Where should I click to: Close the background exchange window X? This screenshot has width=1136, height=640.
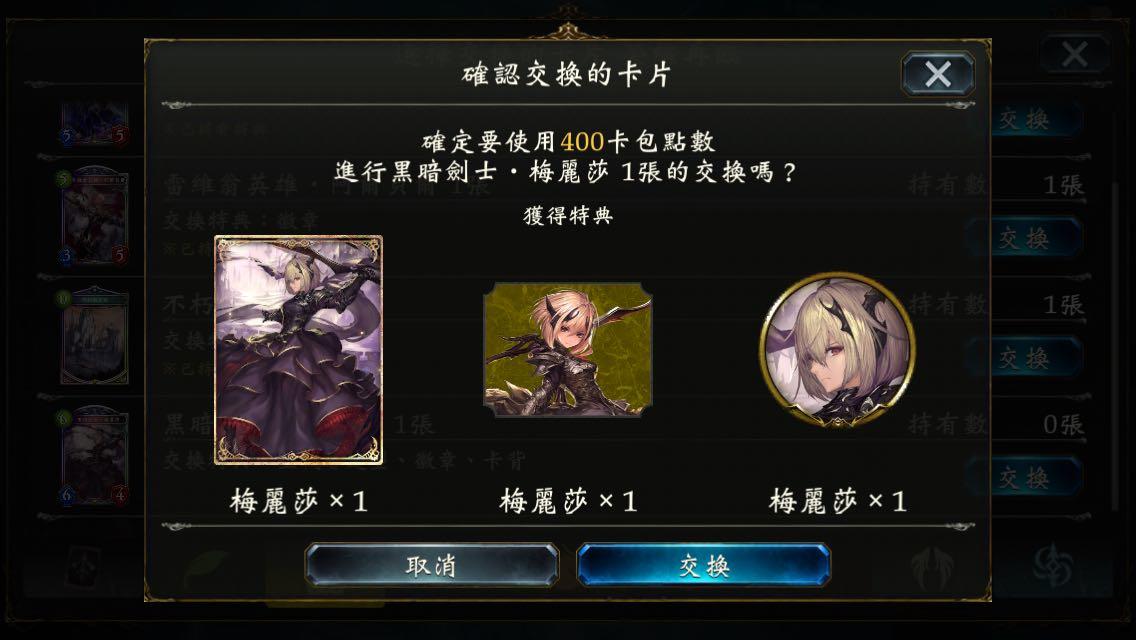pyautogui.click(x=1074, y=54)
